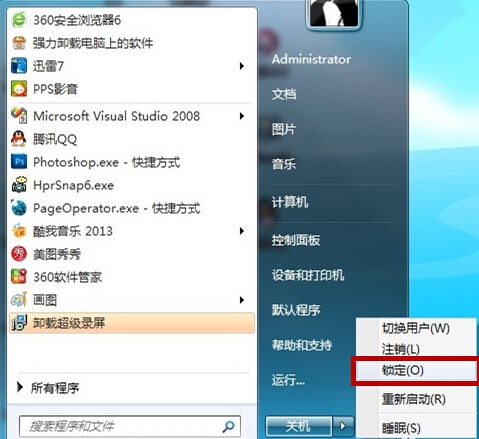The image size is (479, 439).
Task: Open 计算机 computer link
Action: (290, 202)
